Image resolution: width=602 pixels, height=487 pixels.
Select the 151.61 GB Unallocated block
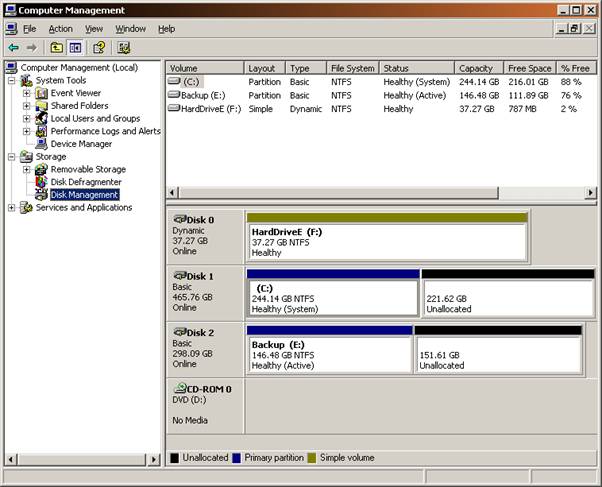click(498, 350)
